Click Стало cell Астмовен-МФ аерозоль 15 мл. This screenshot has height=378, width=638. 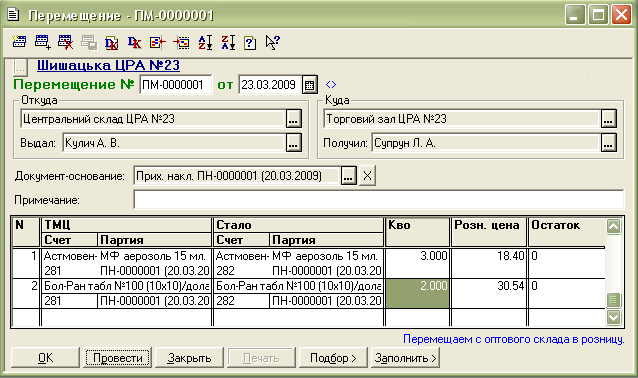(x=298, y=256)
